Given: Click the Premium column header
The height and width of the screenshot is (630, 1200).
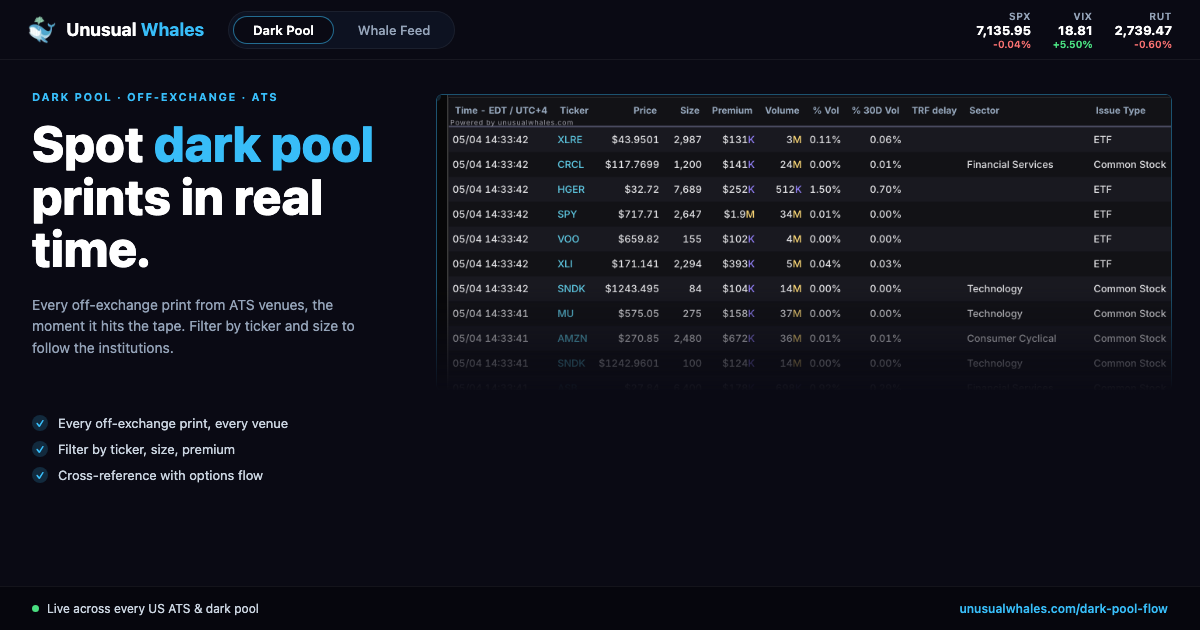Looking at the screenshot, I should click(x=732, y=110).
